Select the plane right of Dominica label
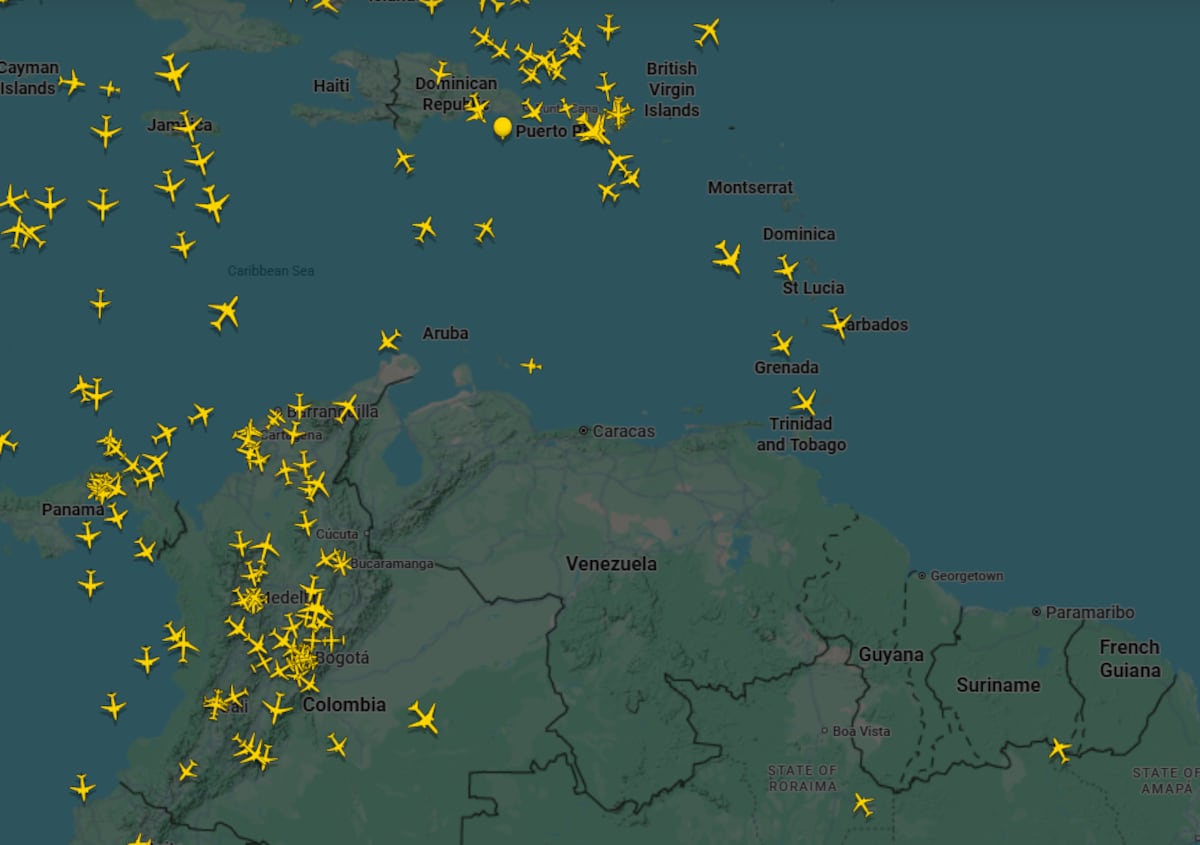 [x=786, y=268]
